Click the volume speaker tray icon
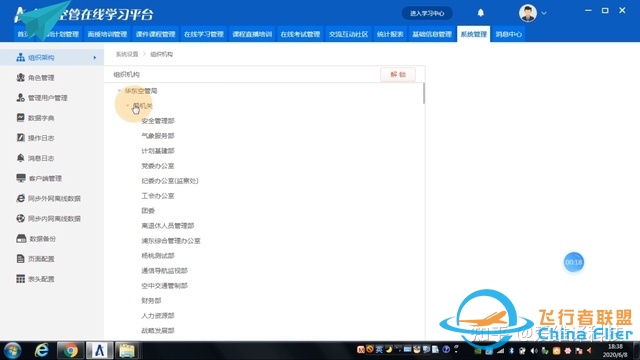The image size is (640, 360). pos(534,351)
